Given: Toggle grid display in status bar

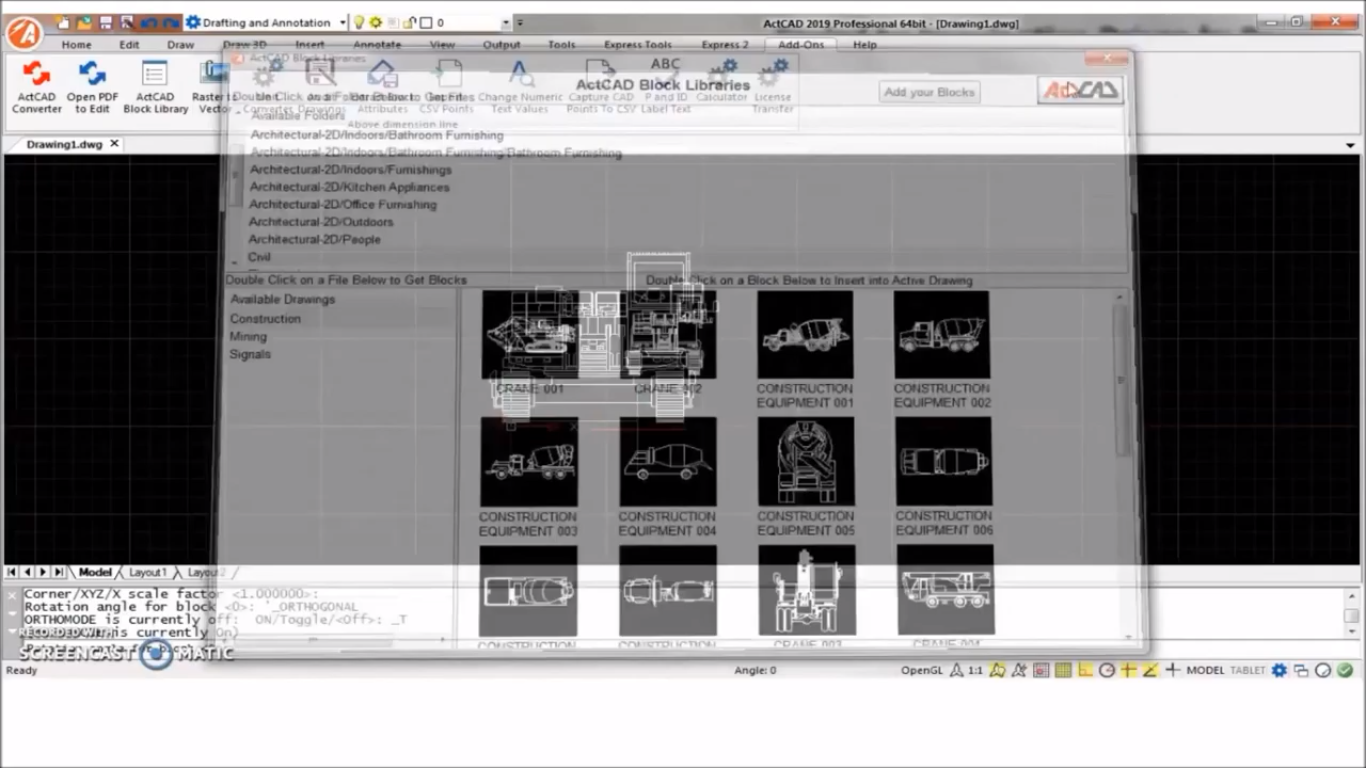Looking at the screenshot, I should 1063,670.
